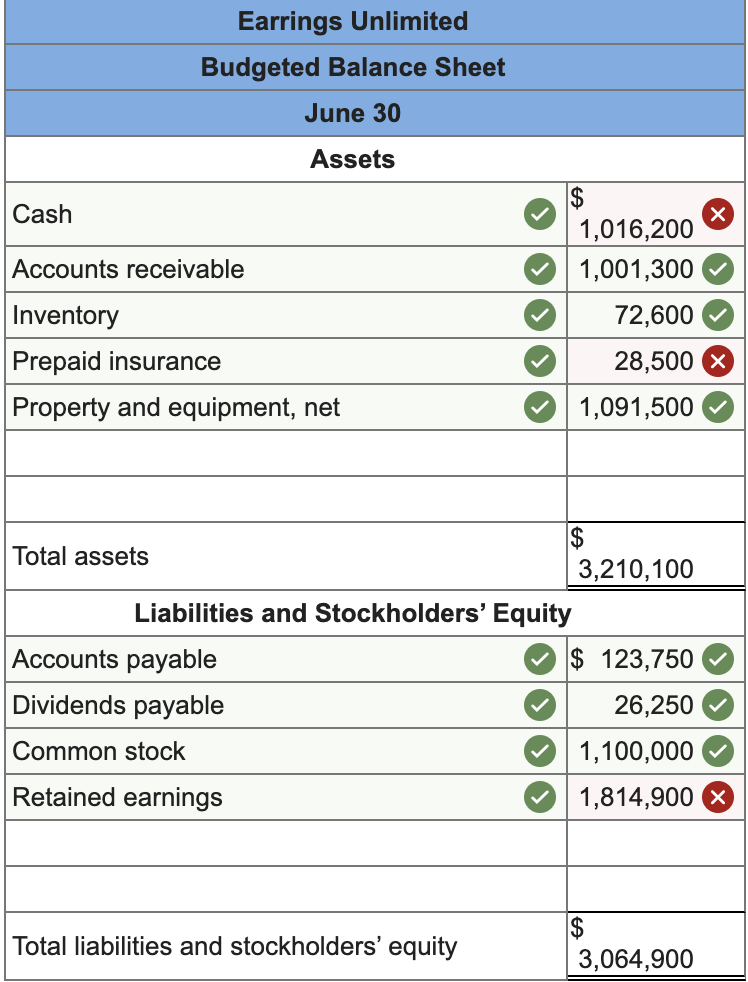Click the Assets section header

(353, 159)
